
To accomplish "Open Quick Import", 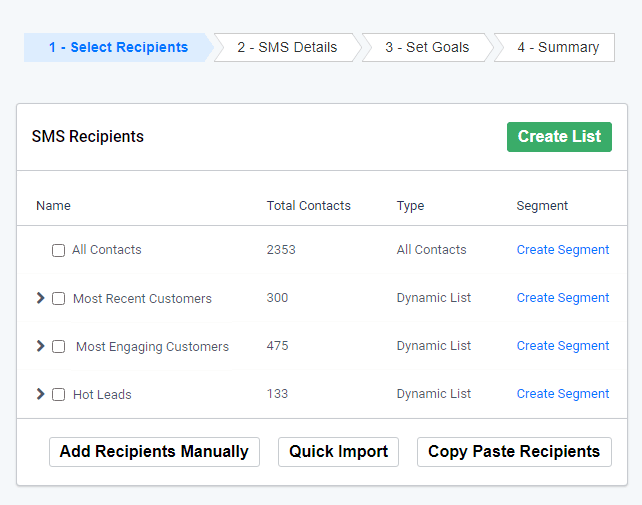I will (338, 452).
